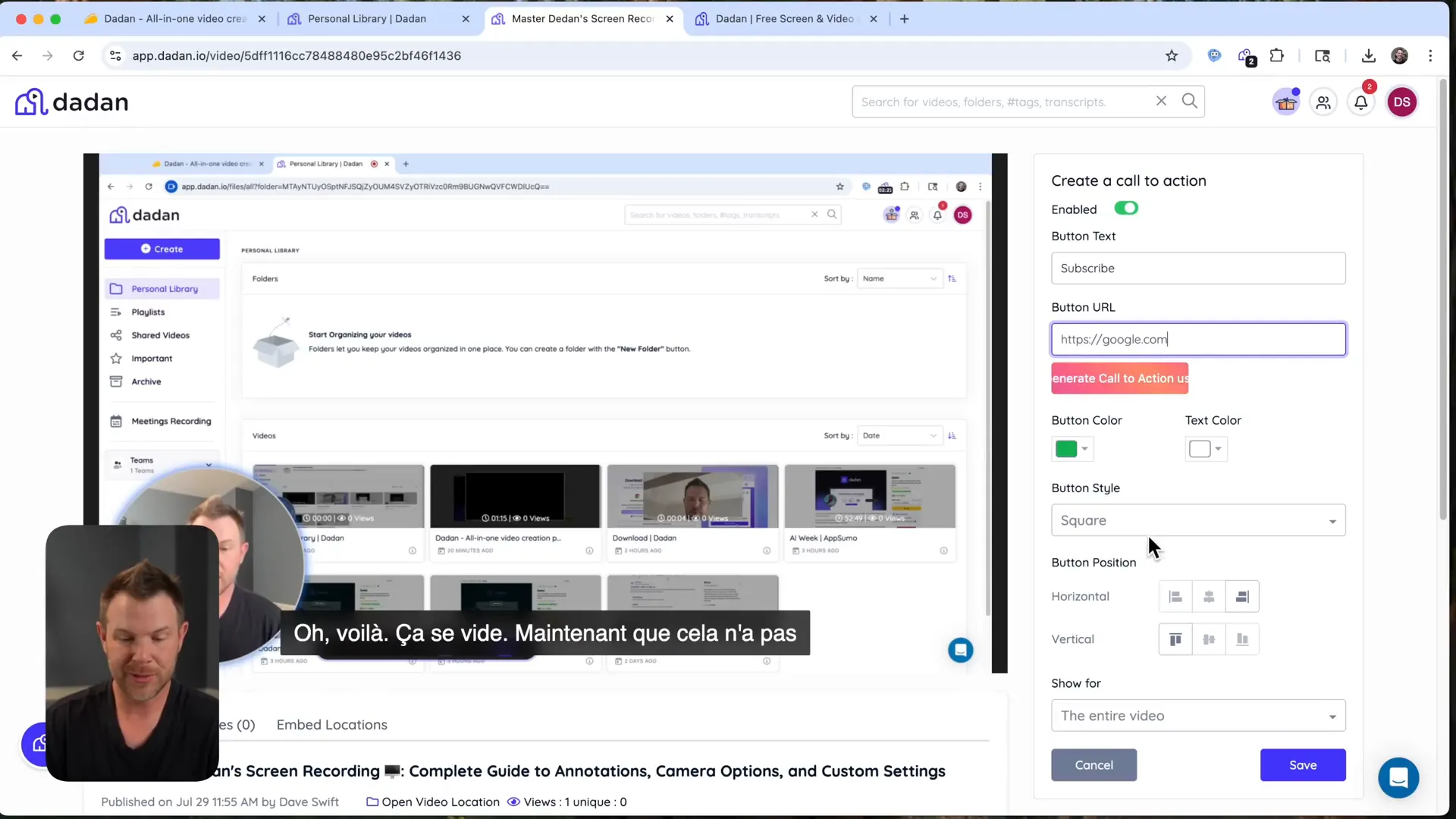Click Open Video Location link
The height and width of the screenshot is (819, 1456).
pos(433,802)
